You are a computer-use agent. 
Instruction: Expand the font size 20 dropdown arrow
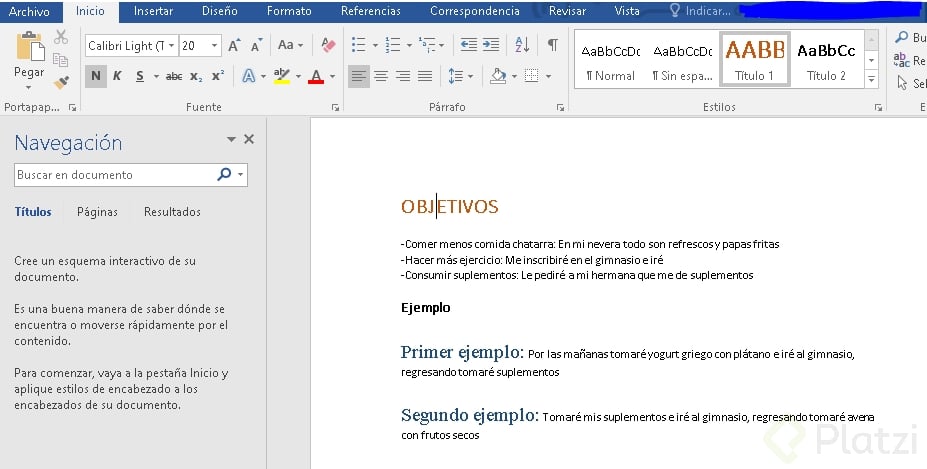pos(215,46)
